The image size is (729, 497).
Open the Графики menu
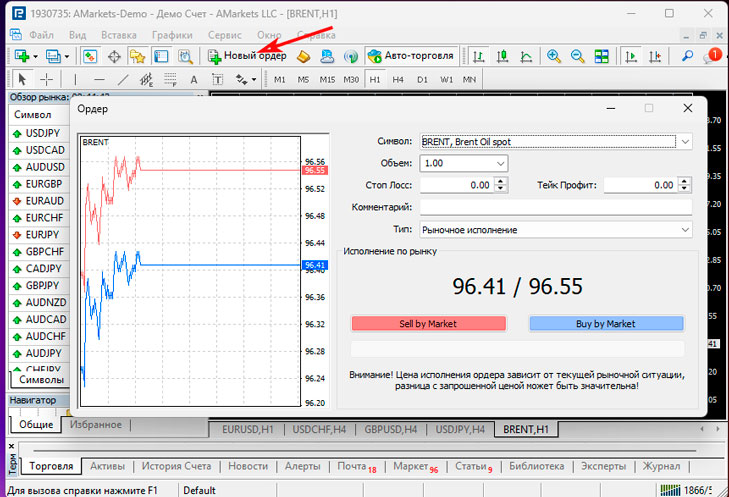[x=172, y=34]
